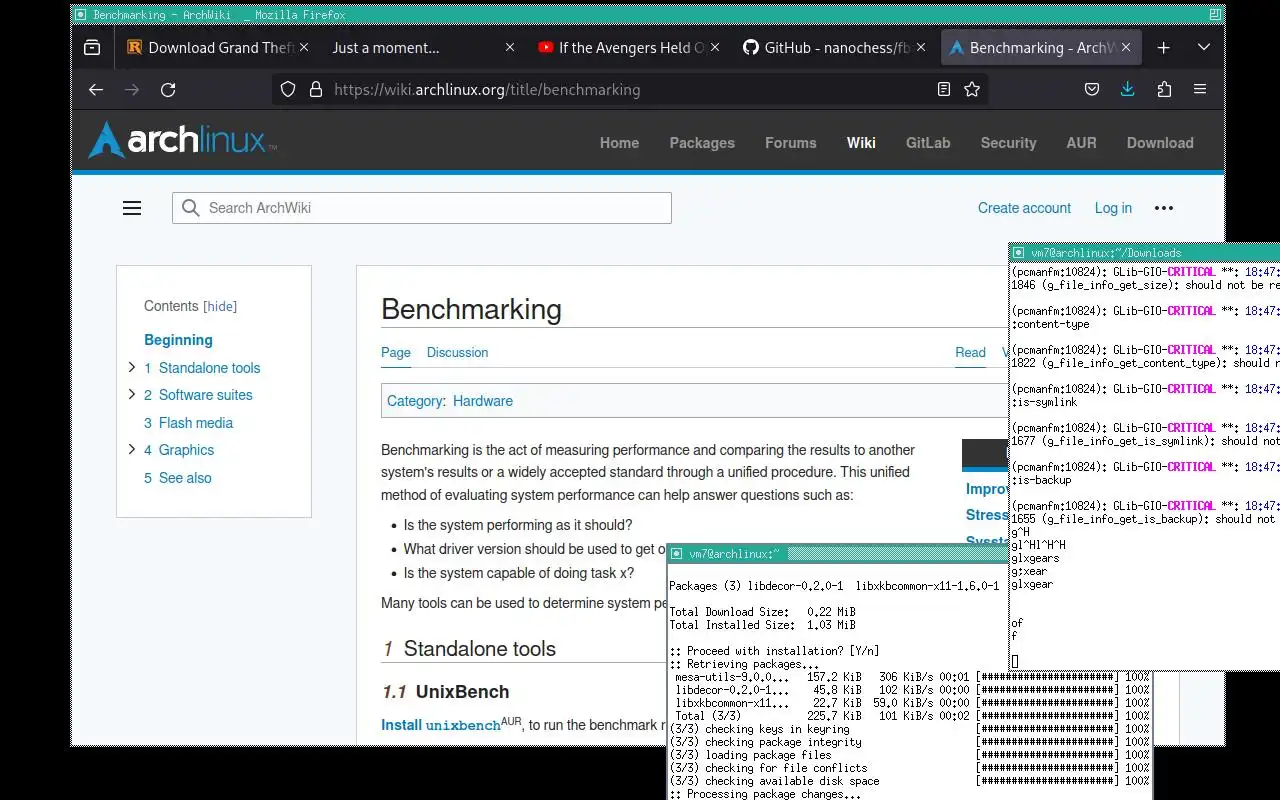This screenshot has width=1280, height=800.
Task: Open Pocket save icon
Action: pos(1092,89)
